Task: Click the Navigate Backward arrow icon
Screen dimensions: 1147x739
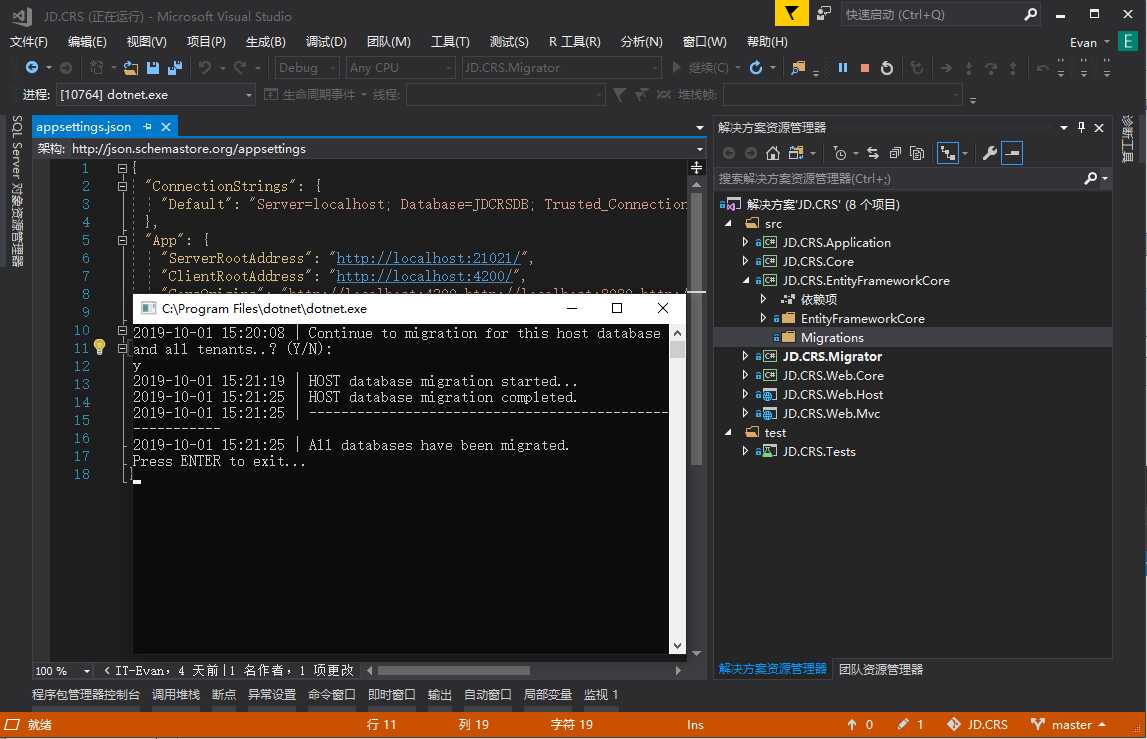Action: tap(31, 67)
